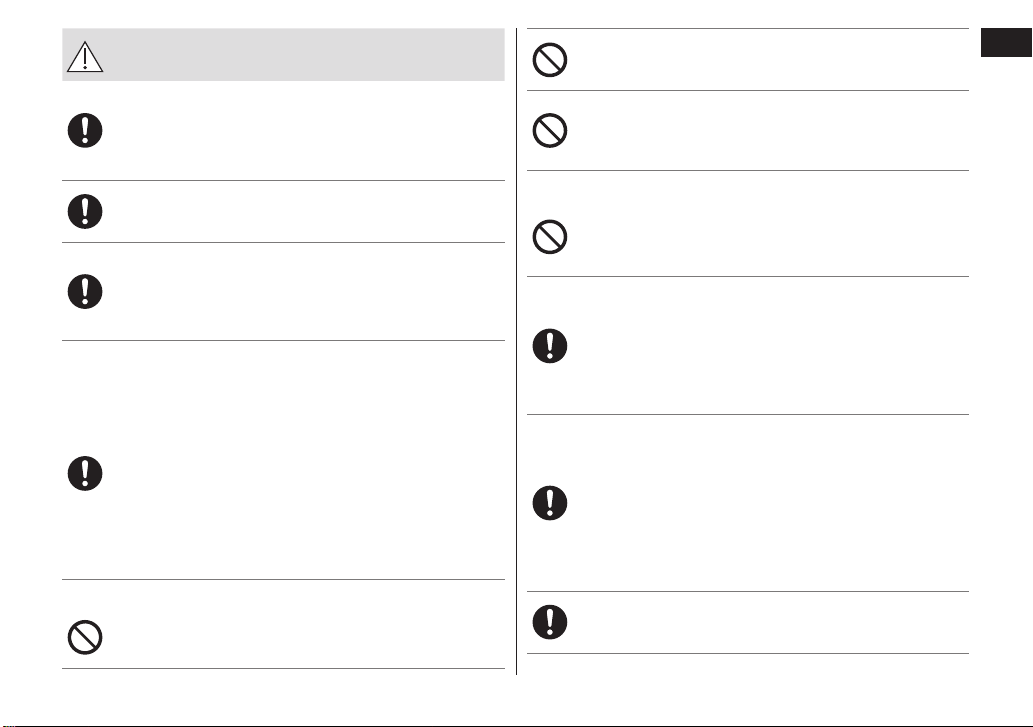Click the fourth exclamation icon in left column
Screen dimensions: 1033x727
point(85,473)
